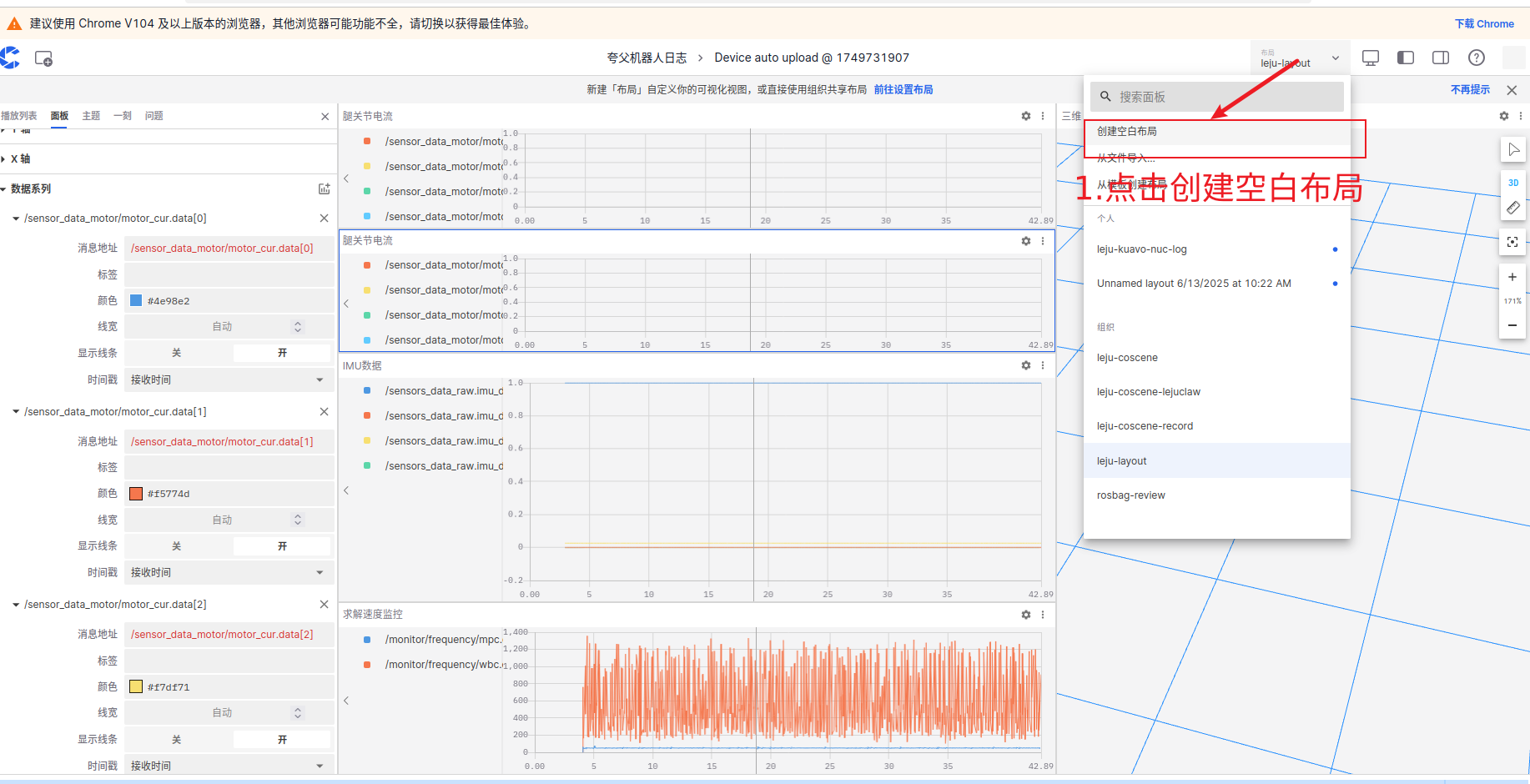Collapse the motor_cur.data[1] series section
This screenshot has width=1530, height=784.
pos(16,412)
